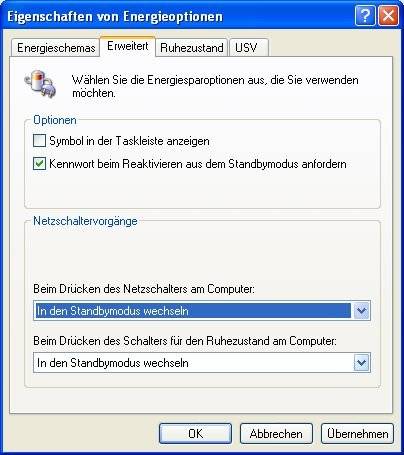Click the Erweitert tab
Screen dimensions: 404x455
point(128,46)
